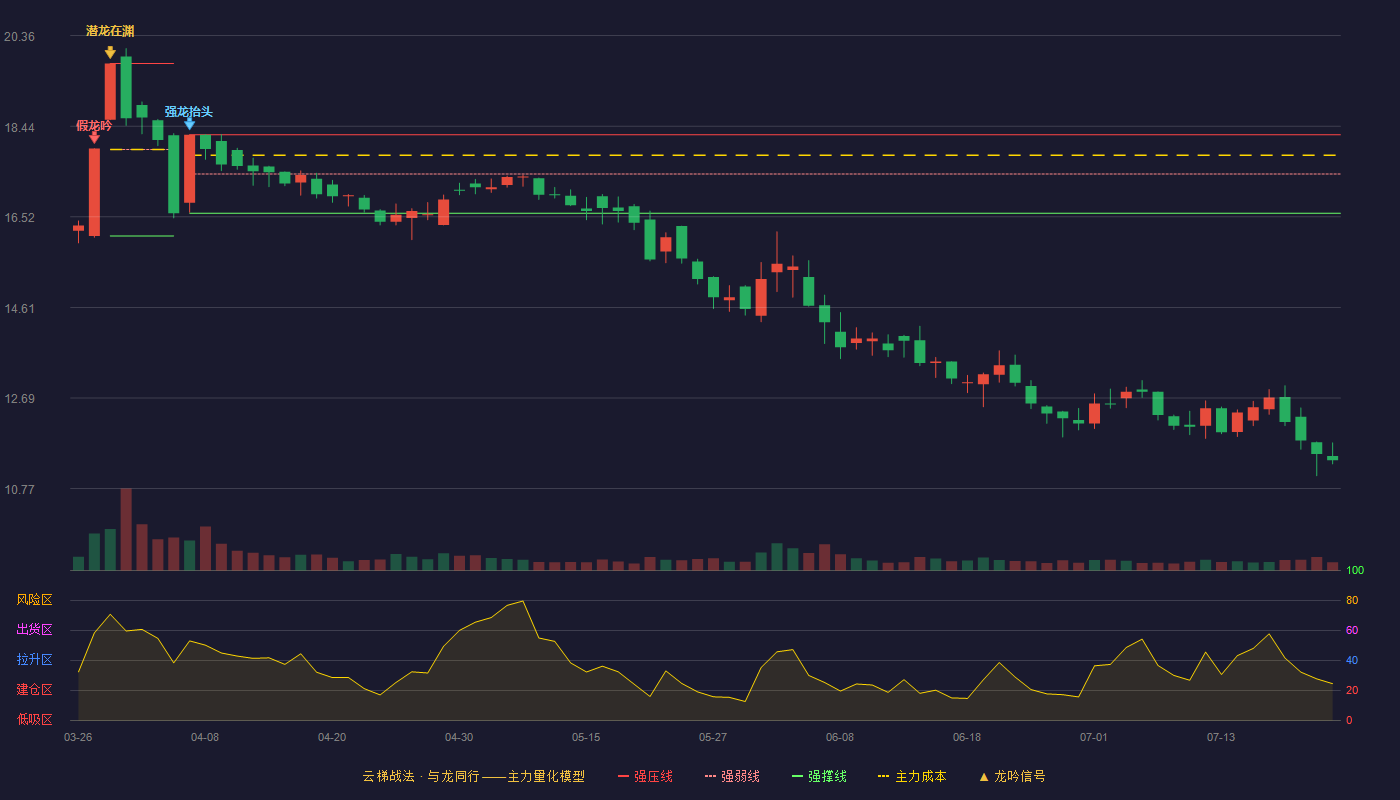1400x800 pixels.
Task: Click the 04-30 date axis label
Action: tap(459, 737)
